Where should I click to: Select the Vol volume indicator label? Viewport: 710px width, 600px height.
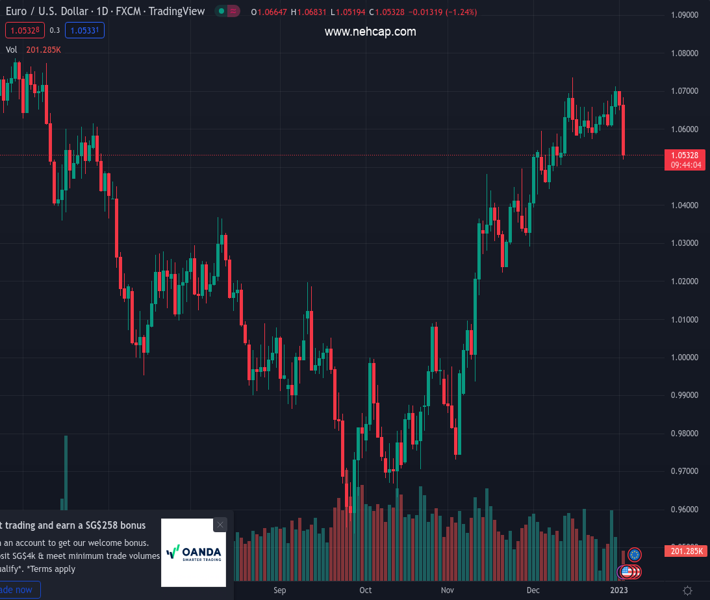pos(11,49)
